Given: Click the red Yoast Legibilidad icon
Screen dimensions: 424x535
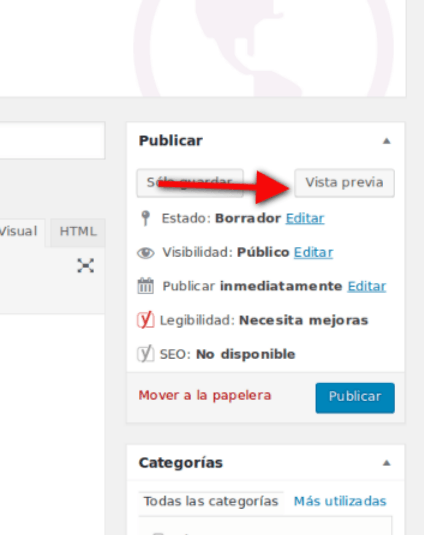Looking at the screenshot, I should (146, 320).
